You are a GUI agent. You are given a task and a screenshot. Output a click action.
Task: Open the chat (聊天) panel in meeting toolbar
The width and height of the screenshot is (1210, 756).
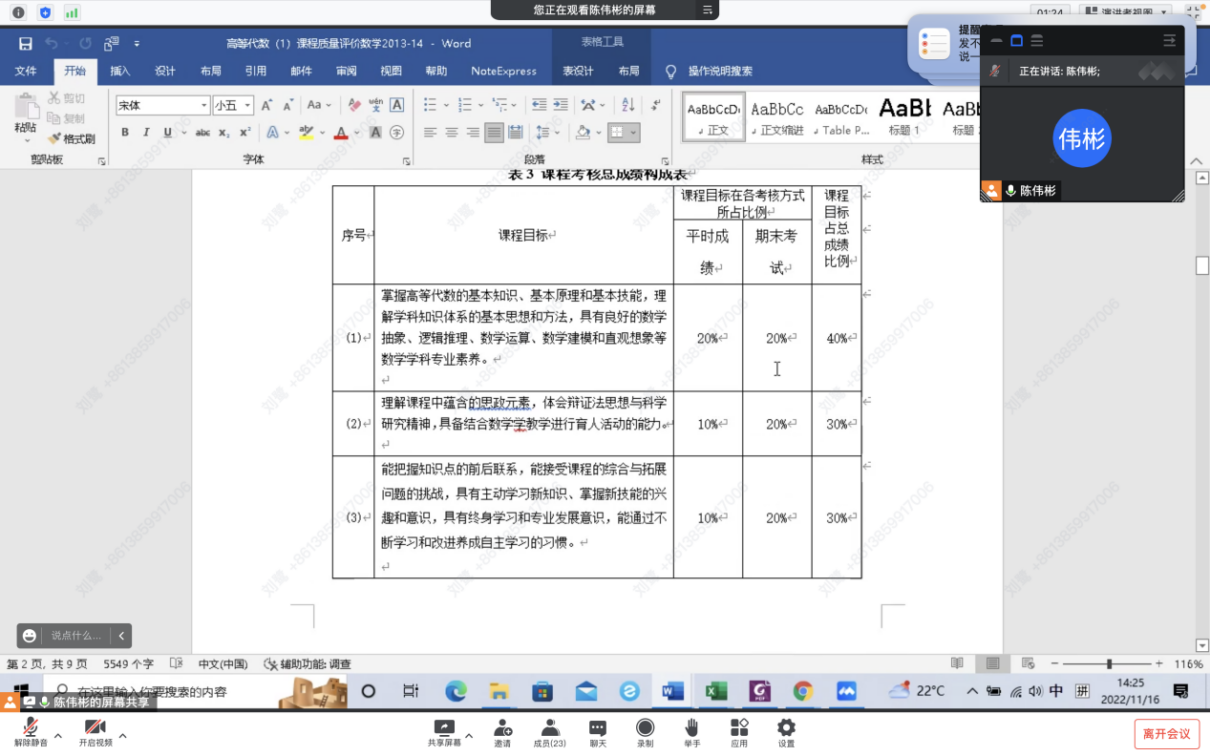597,732
